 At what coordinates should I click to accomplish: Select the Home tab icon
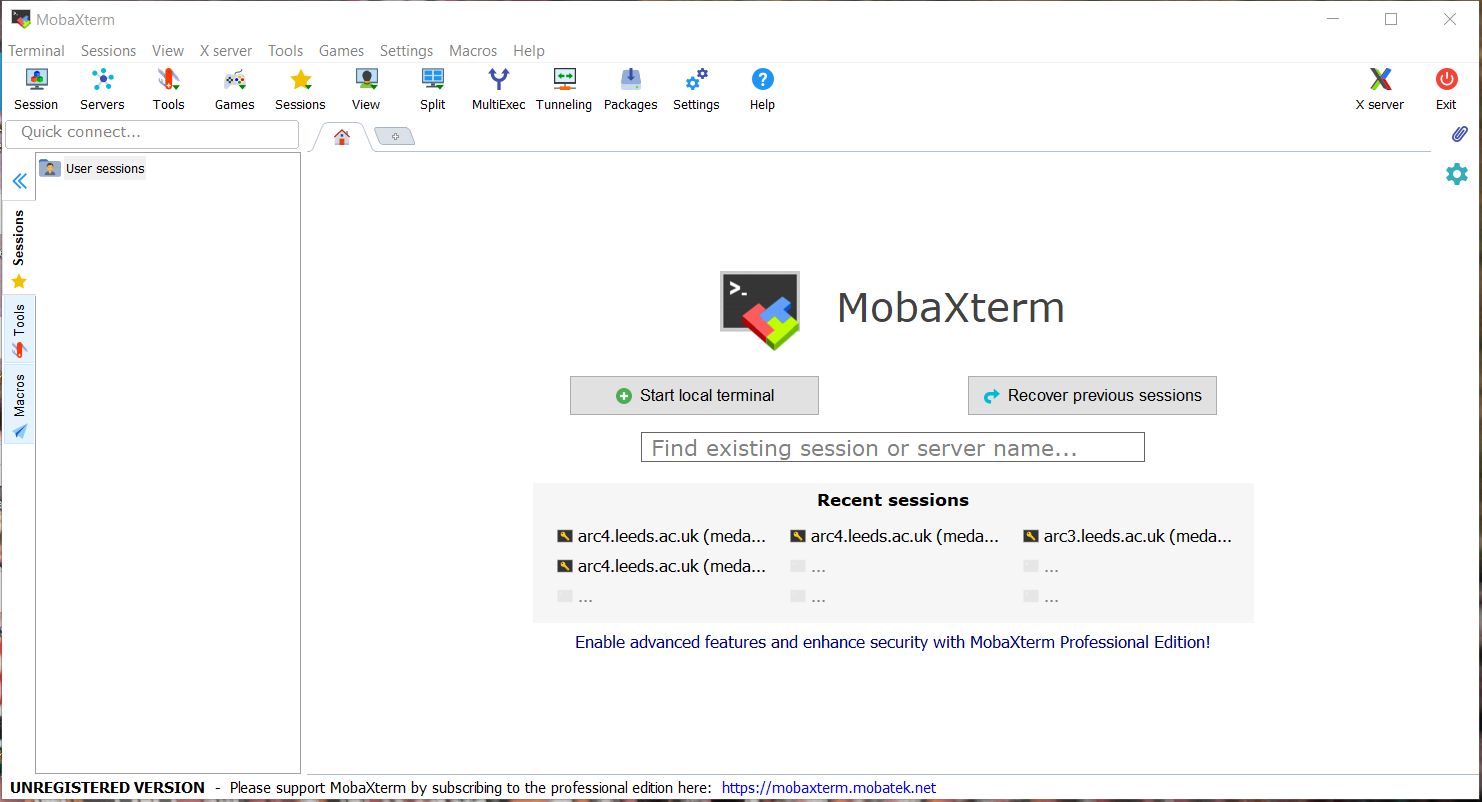[x=342, y=137]
